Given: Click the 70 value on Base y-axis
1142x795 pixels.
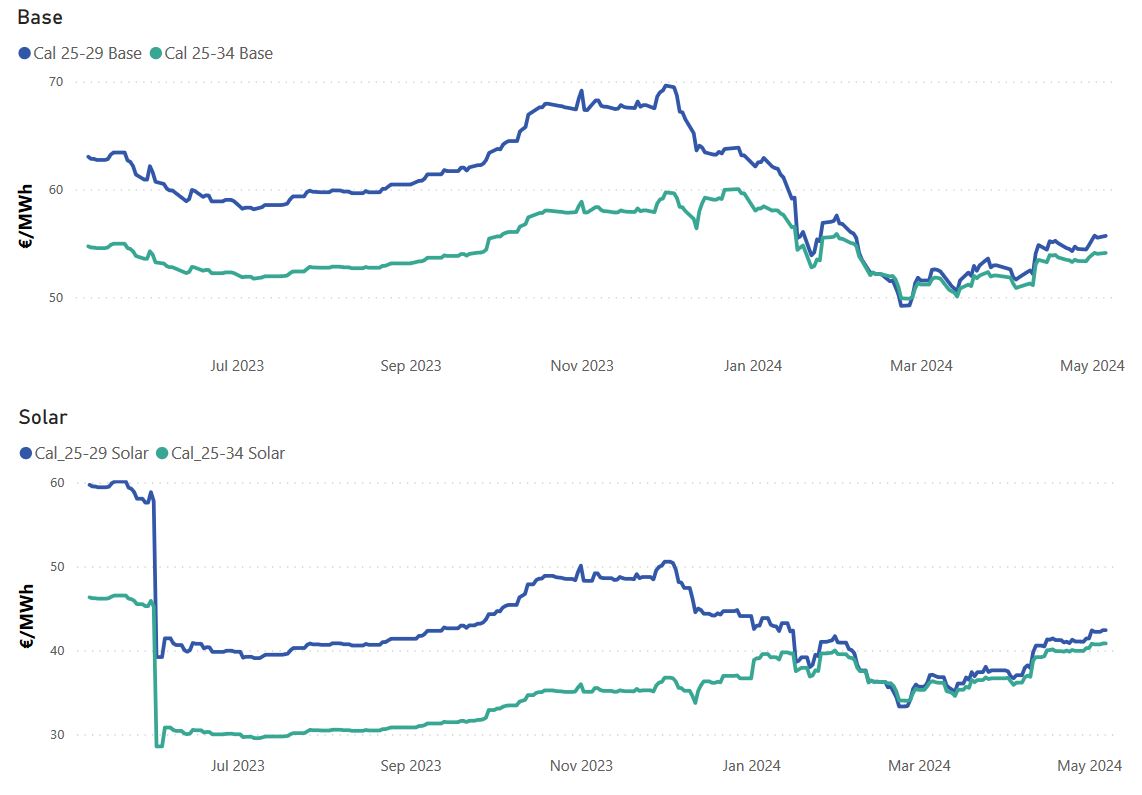Looking at the screenshot, I should (x=56, y=82).
